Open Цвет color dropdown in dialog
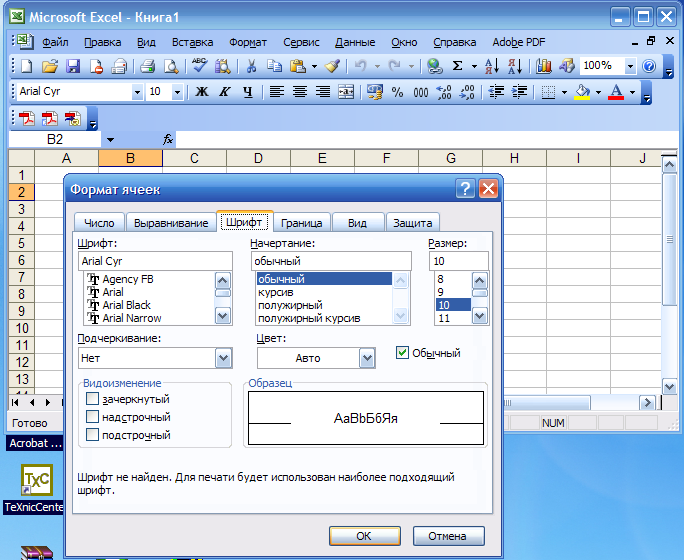The height and width of the screenshot is (560, 684). (367, 358)
